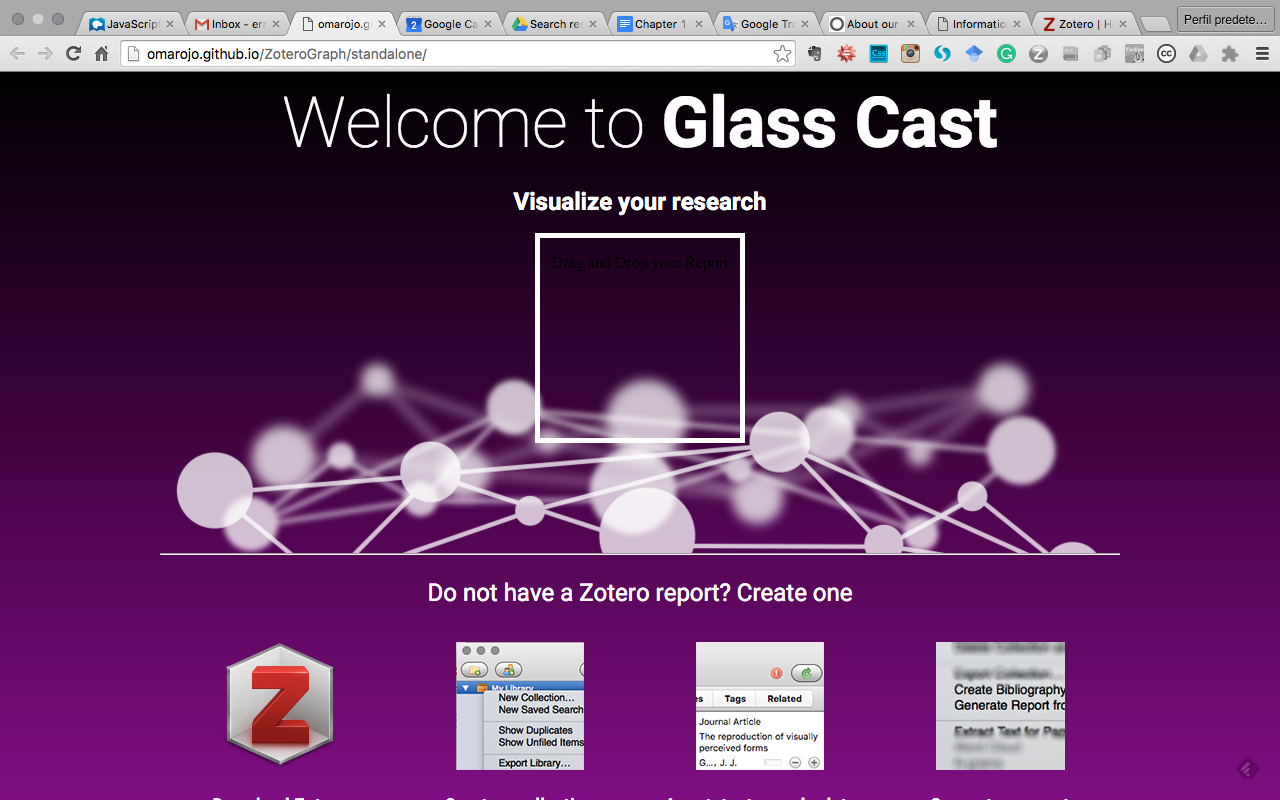Image resolution: width=1280 pixels, height=800 pixels.
Task: Switch to the JavaScript tab
Action: [132, 24]
